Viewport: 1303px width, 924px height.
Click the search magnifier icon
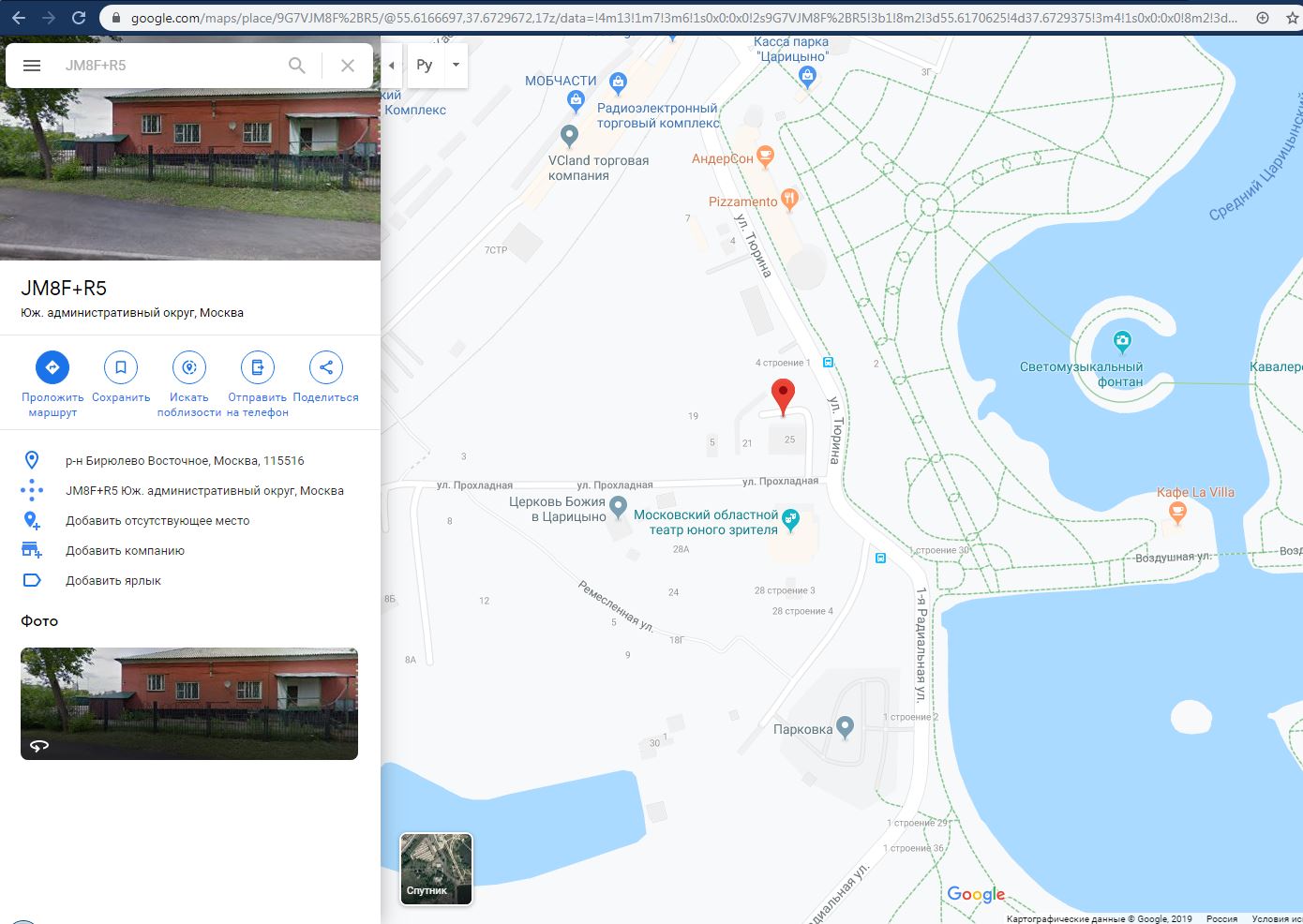[296, 66]
